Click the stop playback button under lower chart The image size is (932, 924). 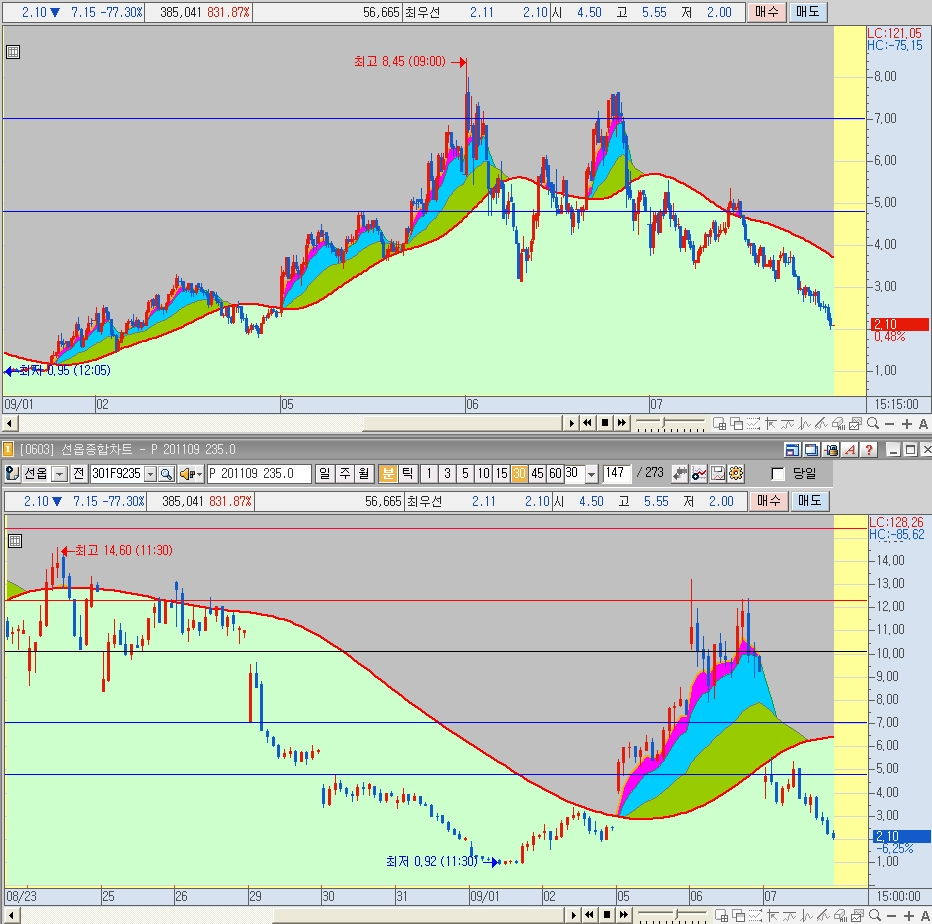pos(605,915)
